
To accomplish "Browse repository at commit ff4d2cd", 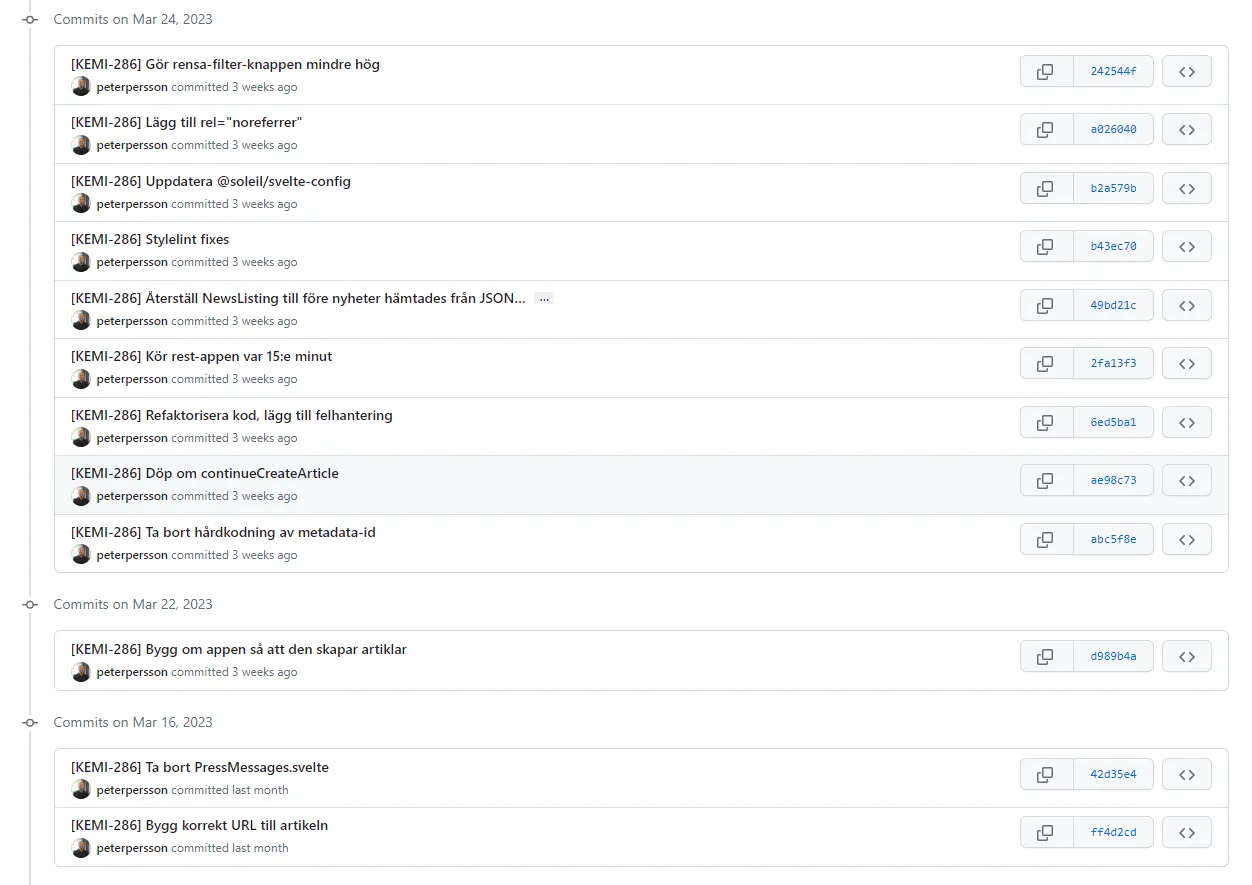I will point(1187,832).
